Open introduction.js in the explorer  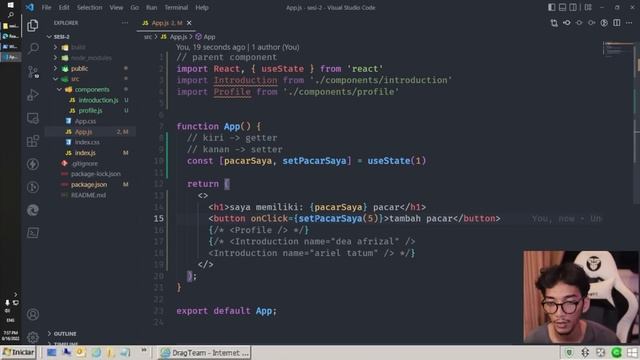[x=98, y=100]
